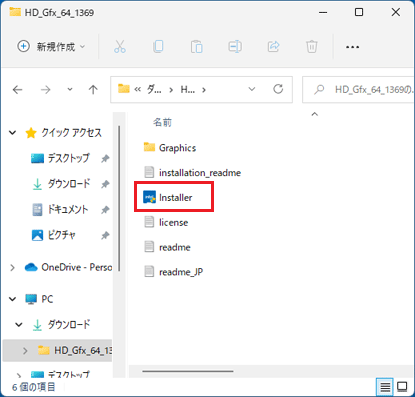Collapse the クイック アクセス tree node
The height and width of the screenshot is (397, 415).
13,133
